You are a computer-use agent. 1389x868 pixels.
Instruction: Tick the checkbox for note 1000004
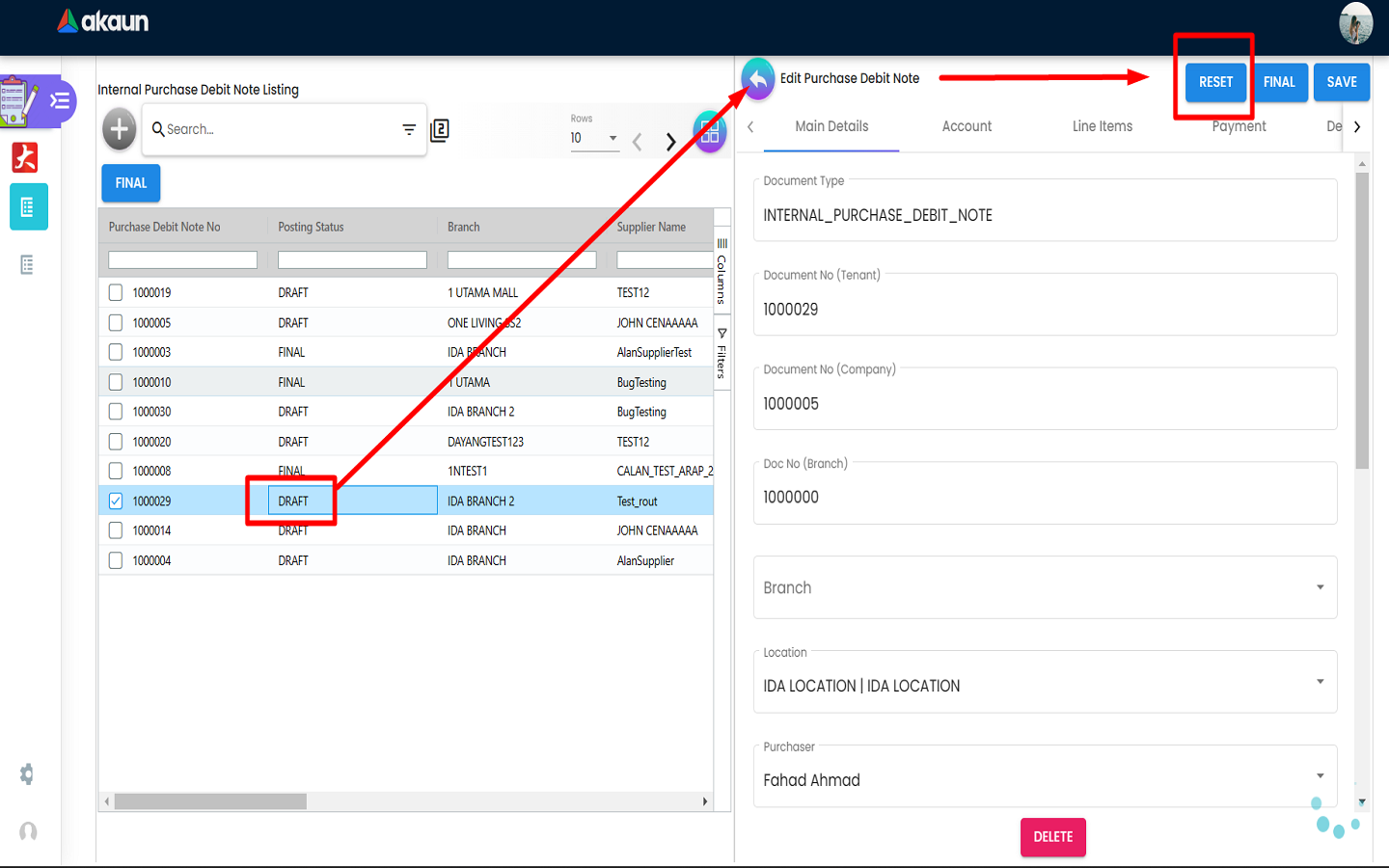116,560
